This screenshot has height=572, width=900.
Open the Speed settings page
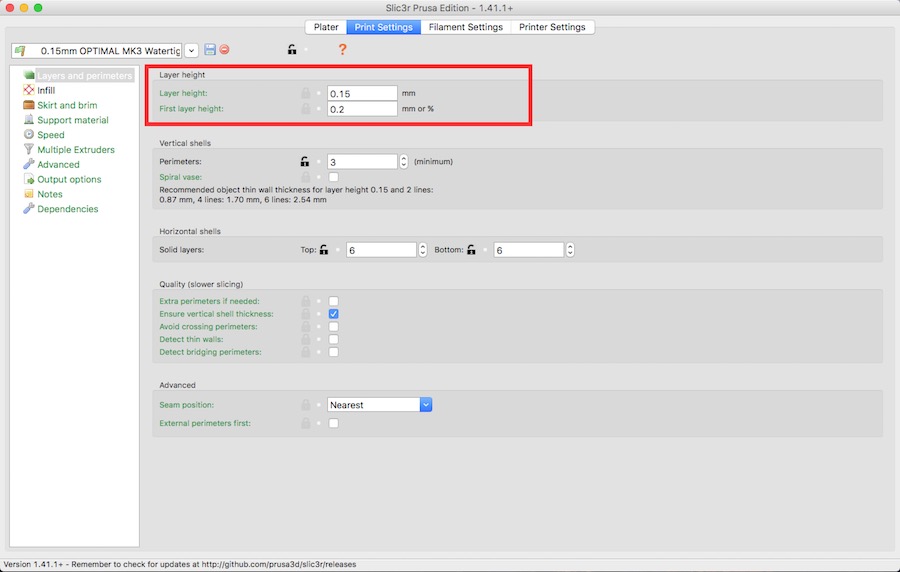pos(51,135)
